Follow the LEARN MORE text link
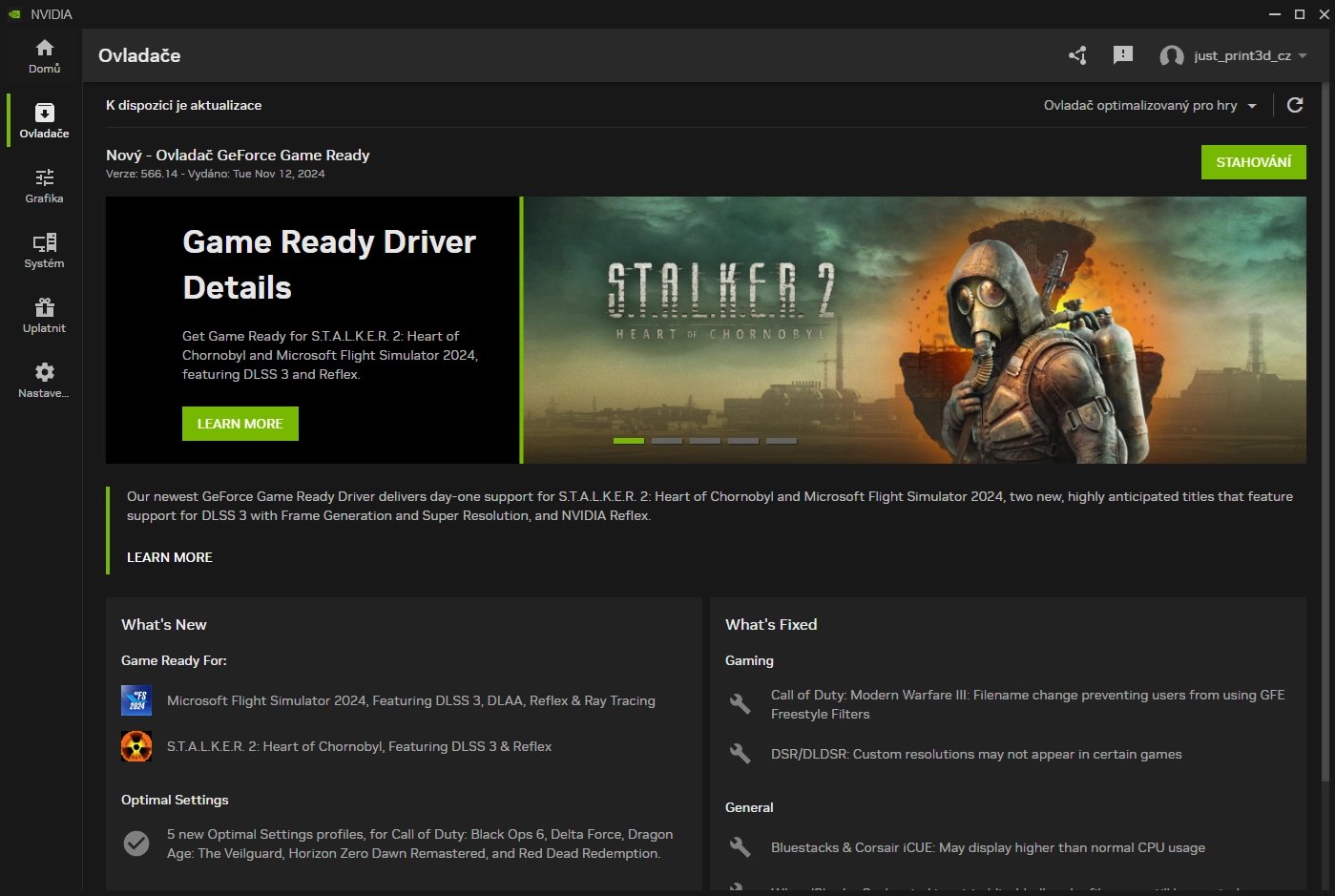 (169, 557)
